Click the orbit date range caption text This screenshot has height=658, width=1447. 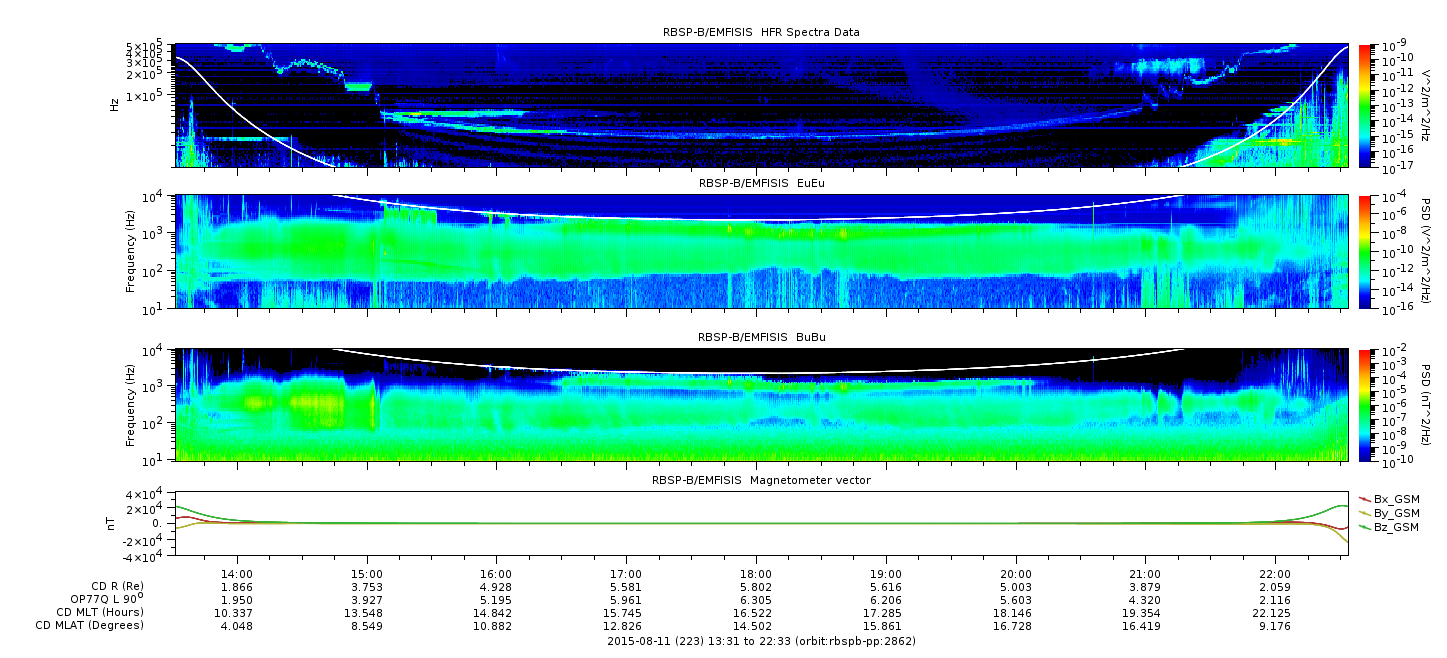point(761,640)
